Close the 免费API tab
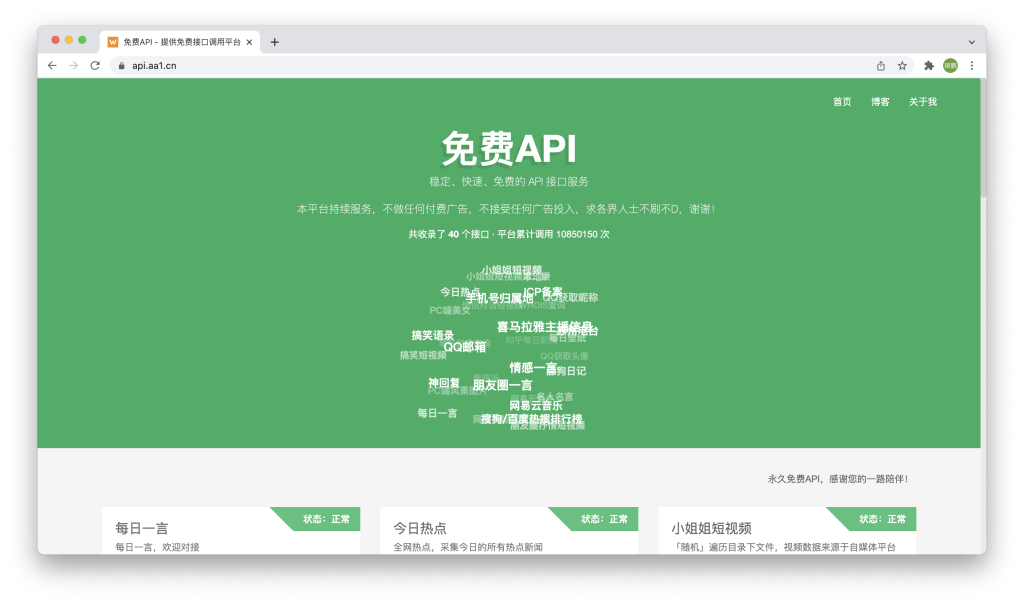This screenshot has width=1024, height=604. (249, 42)
